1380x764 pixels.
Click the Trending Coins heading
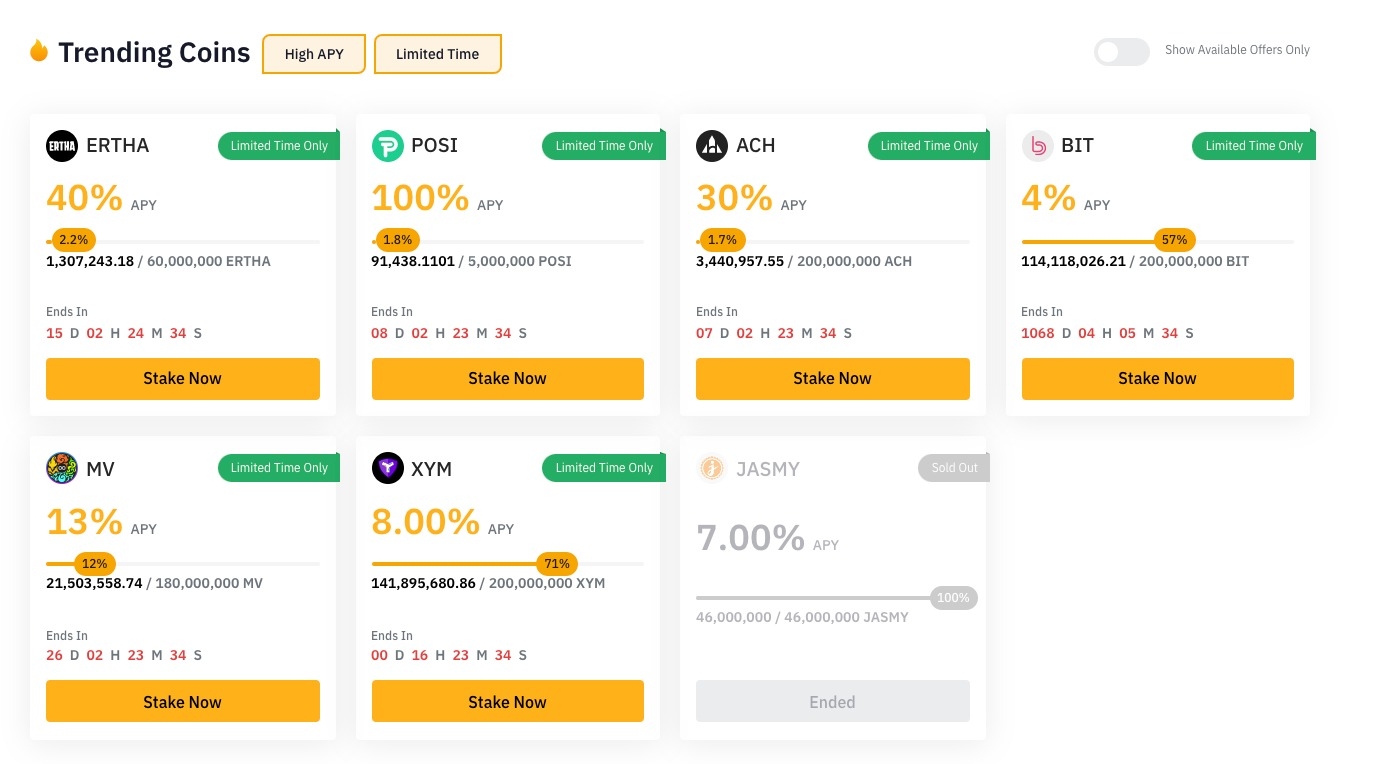click(154, 53)
